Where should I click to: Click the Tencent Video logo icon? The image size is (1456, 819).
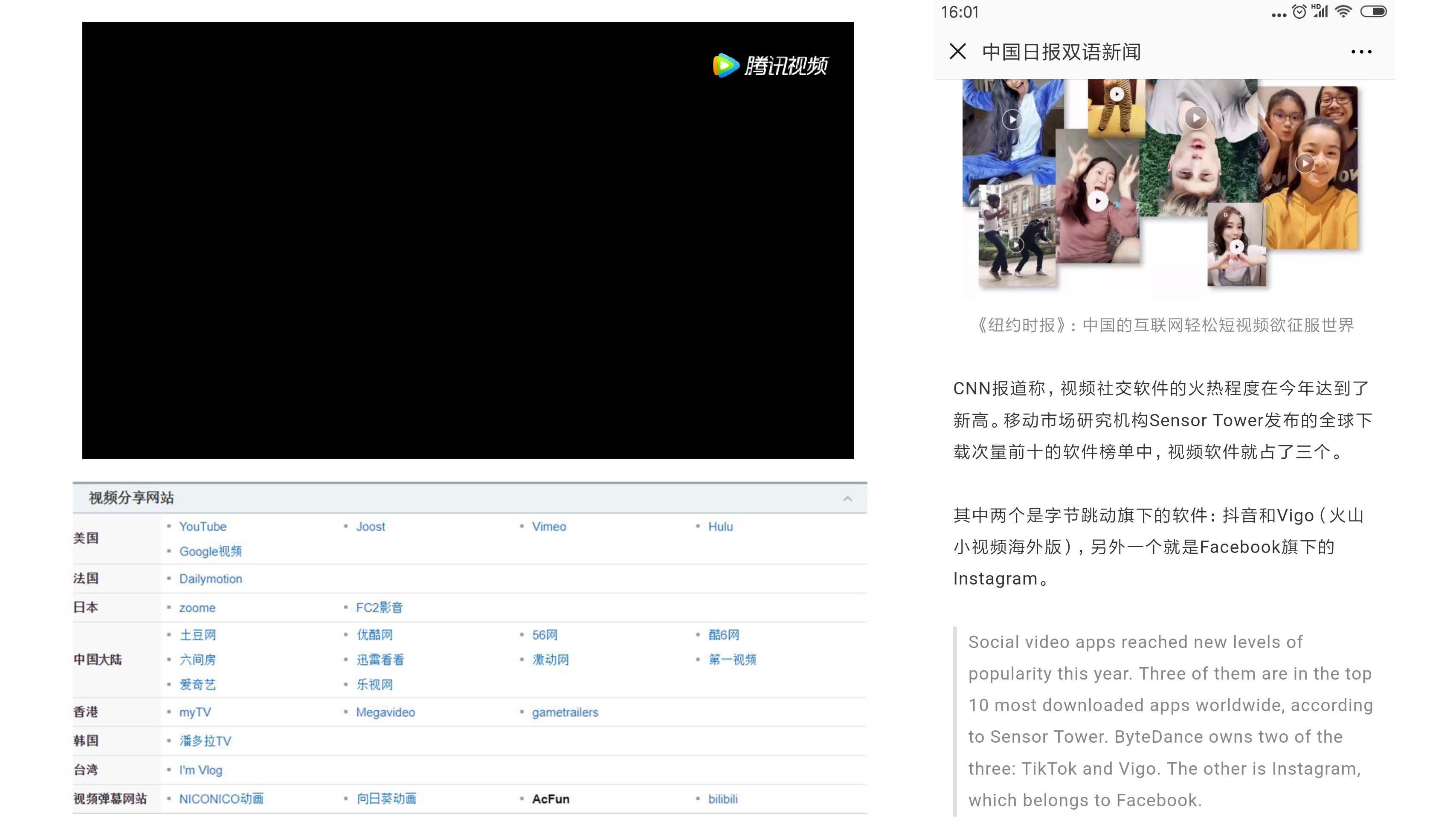726,66
